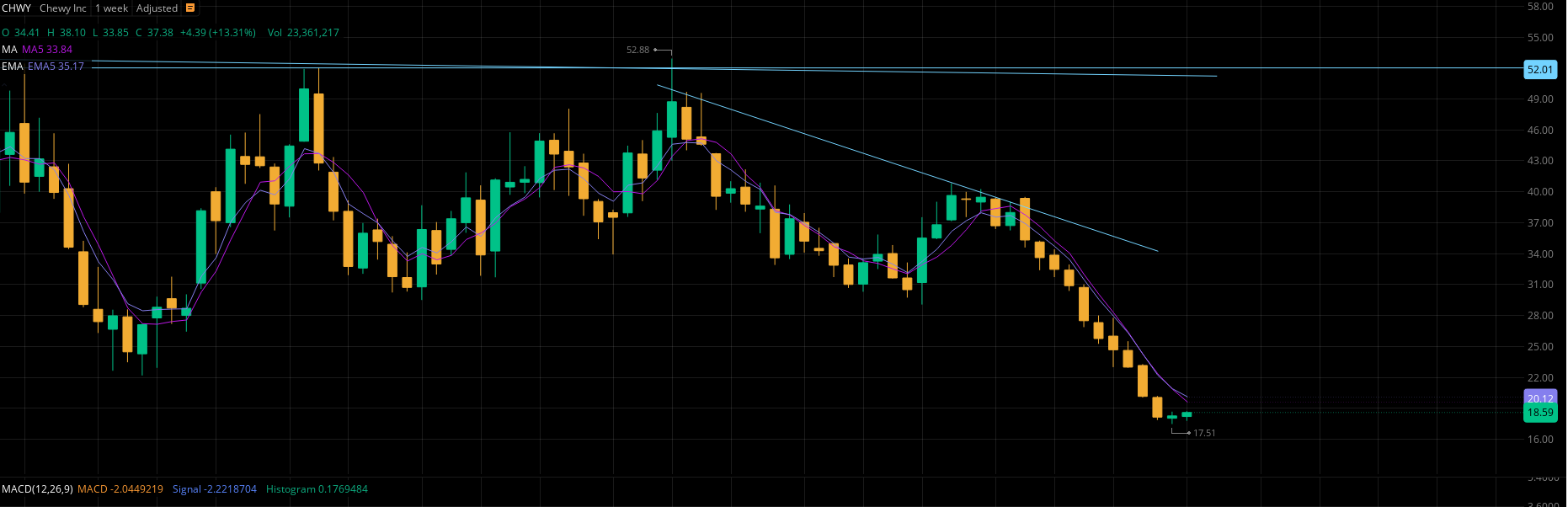Click the +4.39 (+13.31%) change value
The width and height of the screenshot is (1568, 507).
[218, 33]
